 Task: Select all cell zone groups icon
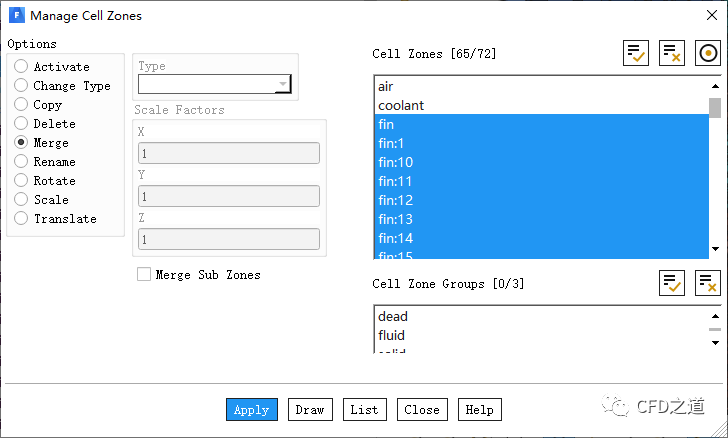coord(671,283)
